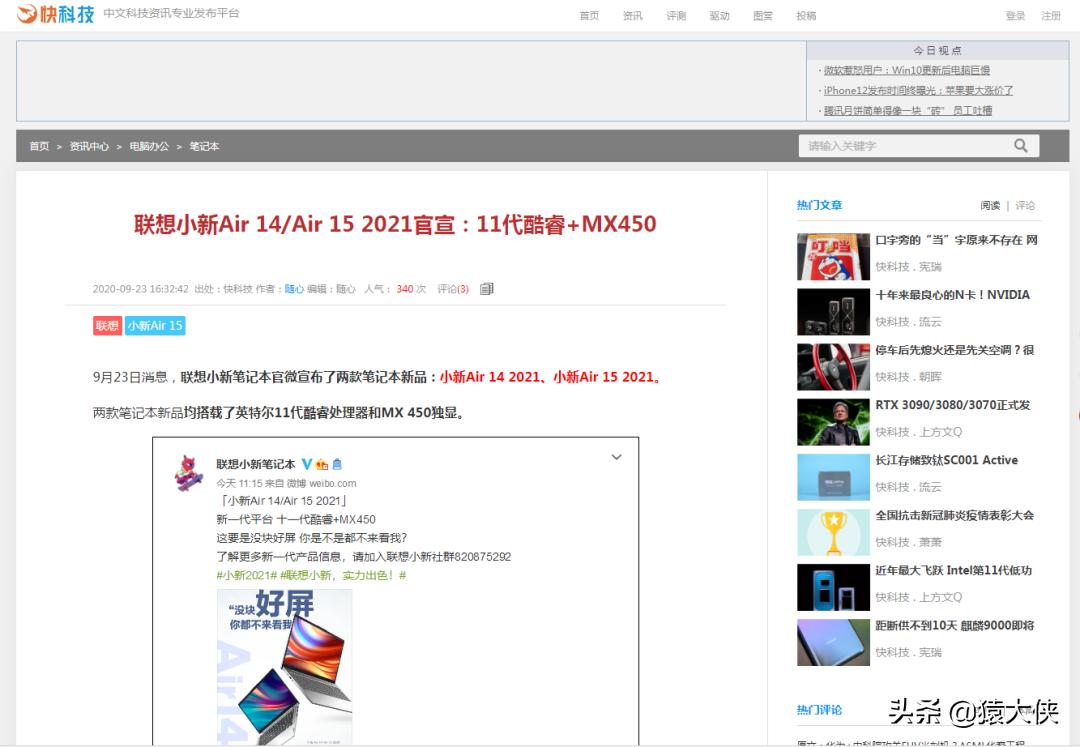
Task: Click the 登录 link
Action: pos(1015,16)
